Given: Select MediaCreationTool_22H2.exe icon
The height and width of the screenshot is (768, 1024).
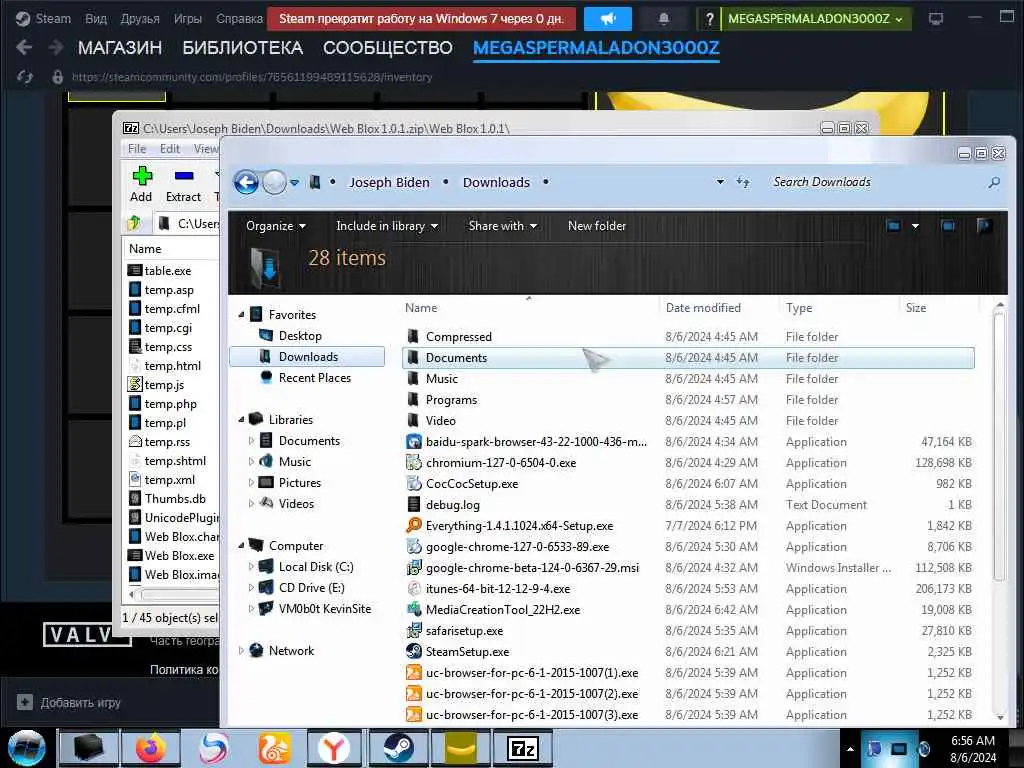Looking at the screenshot, I should pyautogui.click(x=413, y=610).
